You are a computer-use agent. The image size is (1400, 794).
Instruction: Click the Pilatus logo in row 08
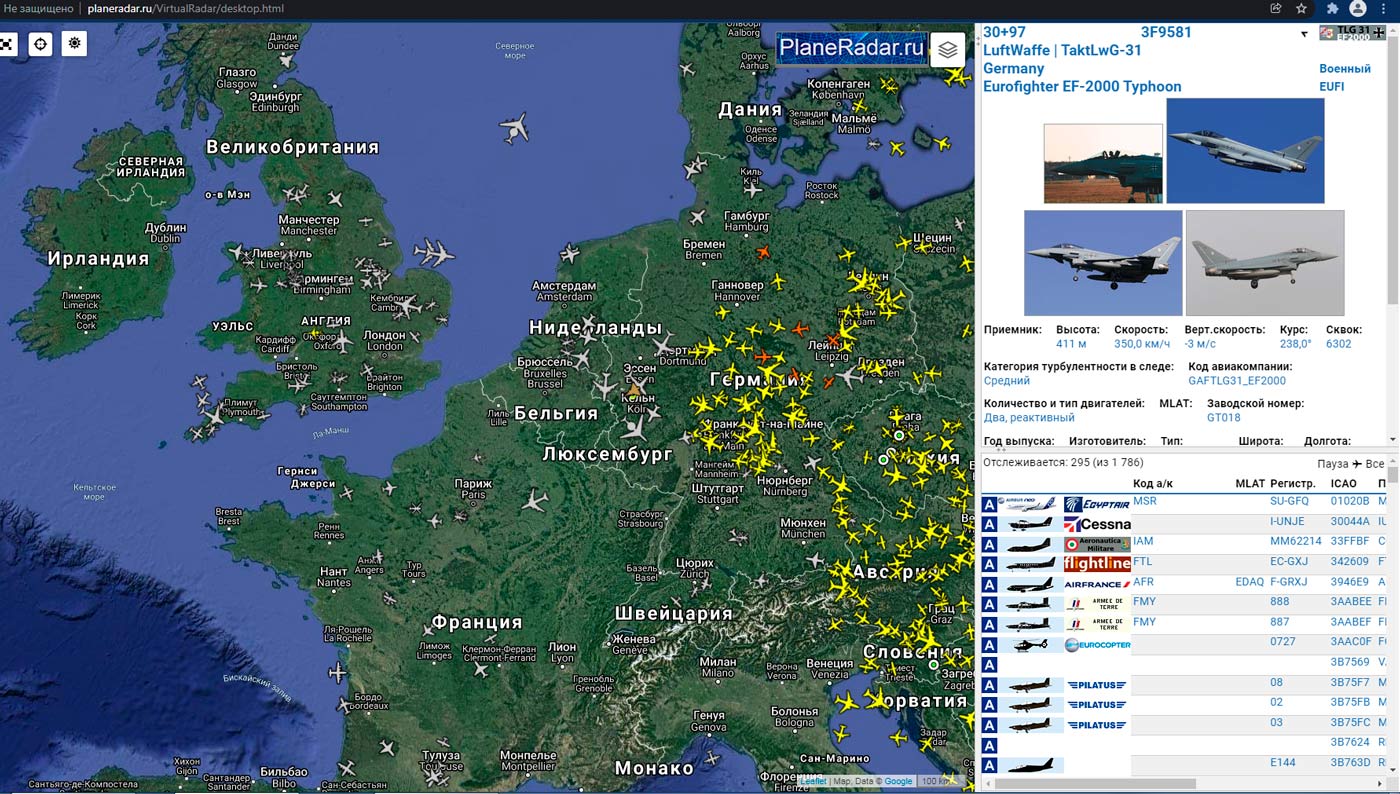point(1097,685)
